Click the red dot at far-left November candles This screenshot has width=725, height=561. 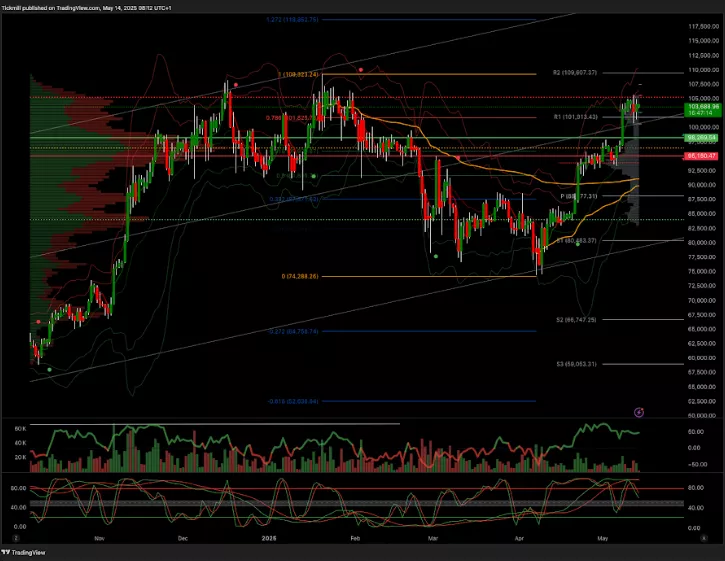coord(39,322)
